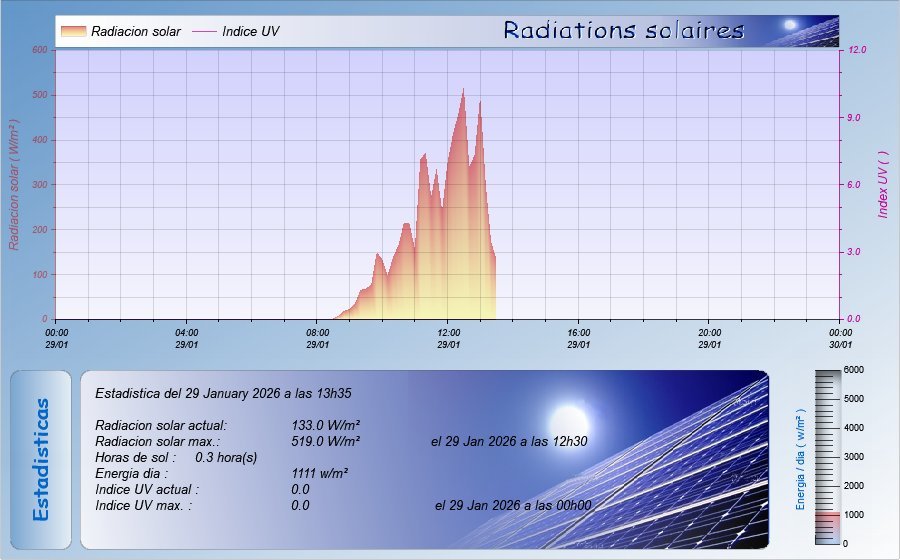Click the Horas de sol 0.3 hora(s) line
This screenshot has width=900, height=560.
pyautogui.click(x=176, y=457)
